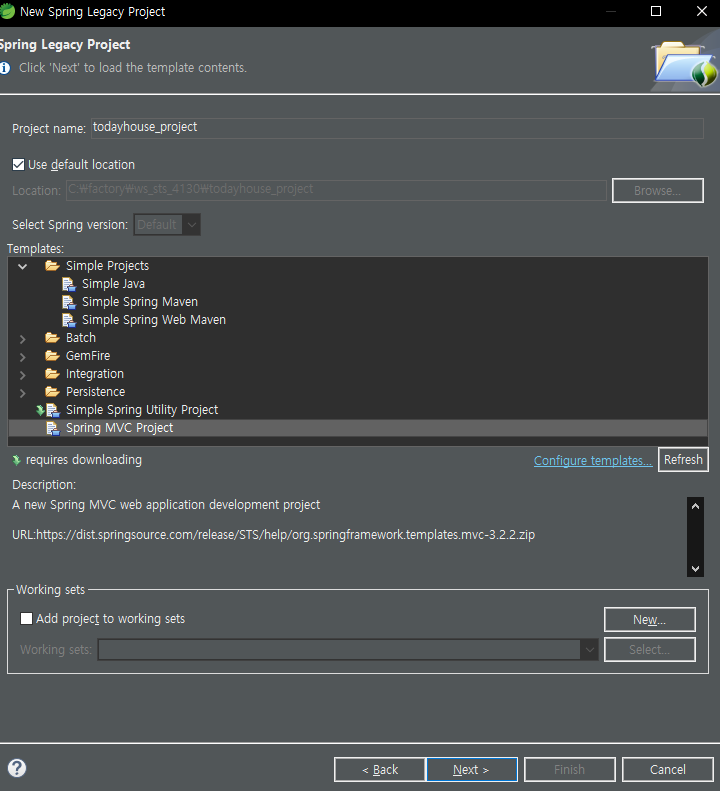Open the Working sets combo box
Image resolution: width=720 pixels, height=791 pixels.
pyautogui.click(x=348, y=650)
